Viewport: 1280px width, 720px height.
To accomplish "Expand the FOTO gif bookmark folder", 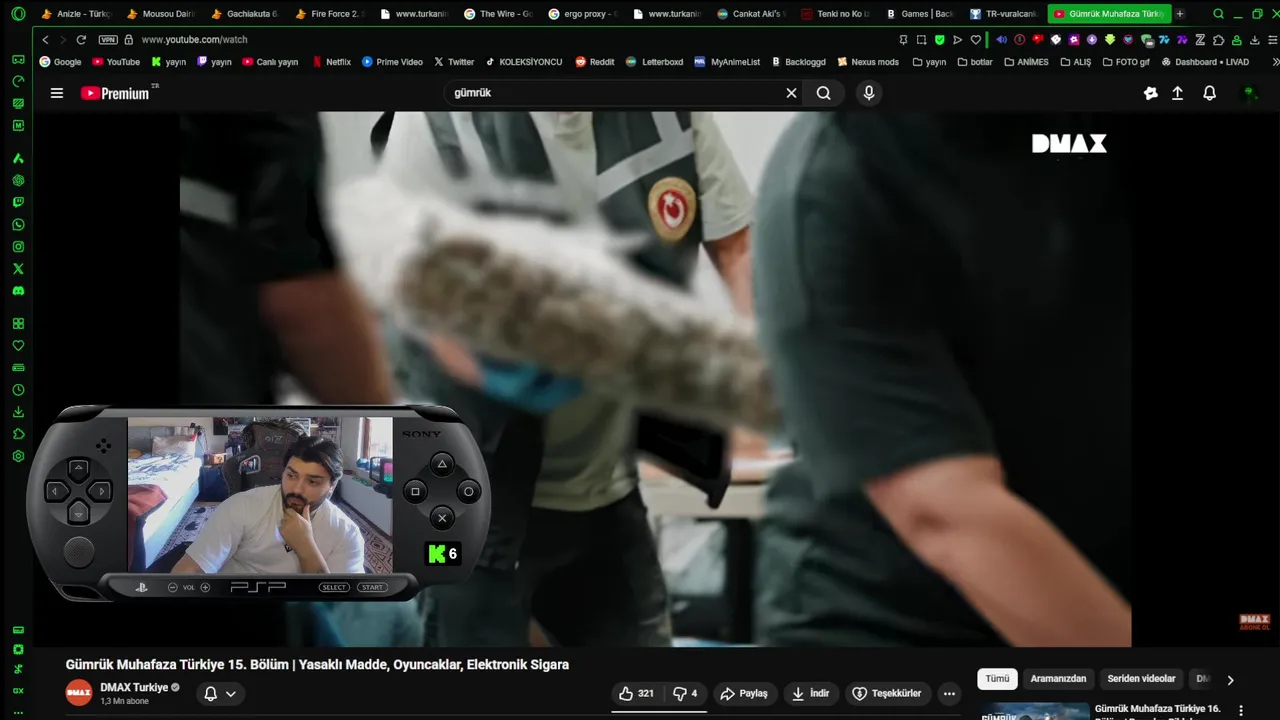I will (x=1126, y=61).
